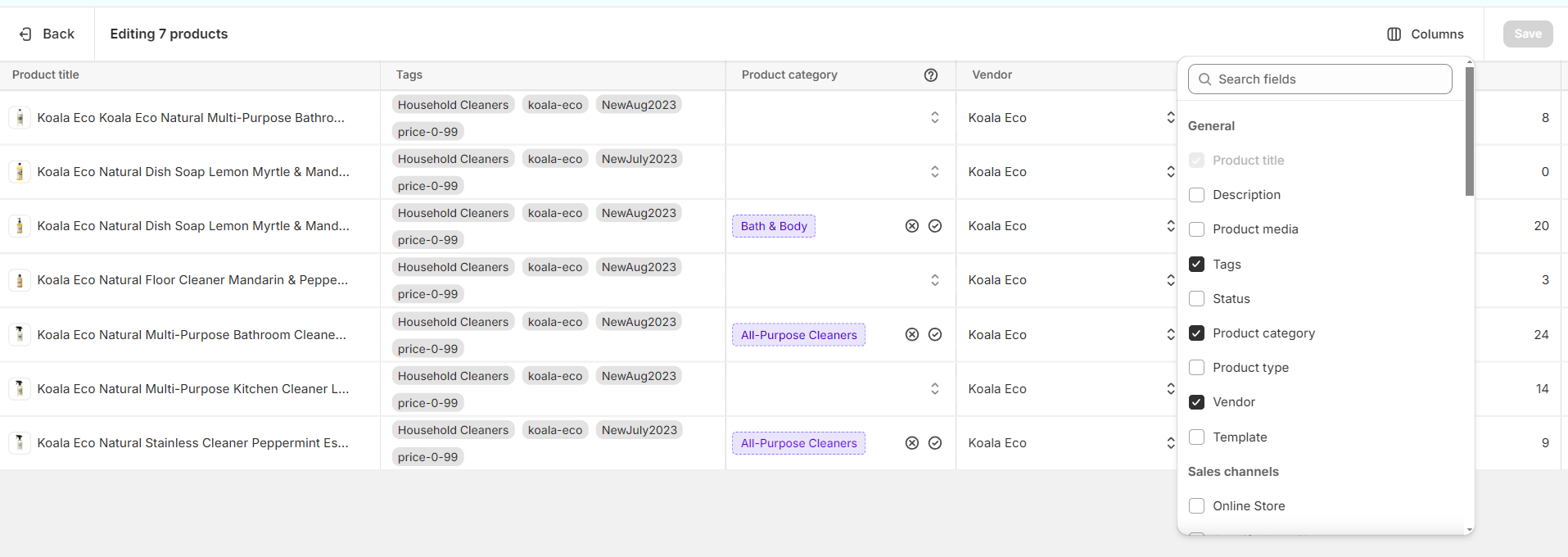Image resolution: width=1568 pixels, height=557 pixels.
Task: Reject the Bath & Body category suggestion
Action: 912,226
